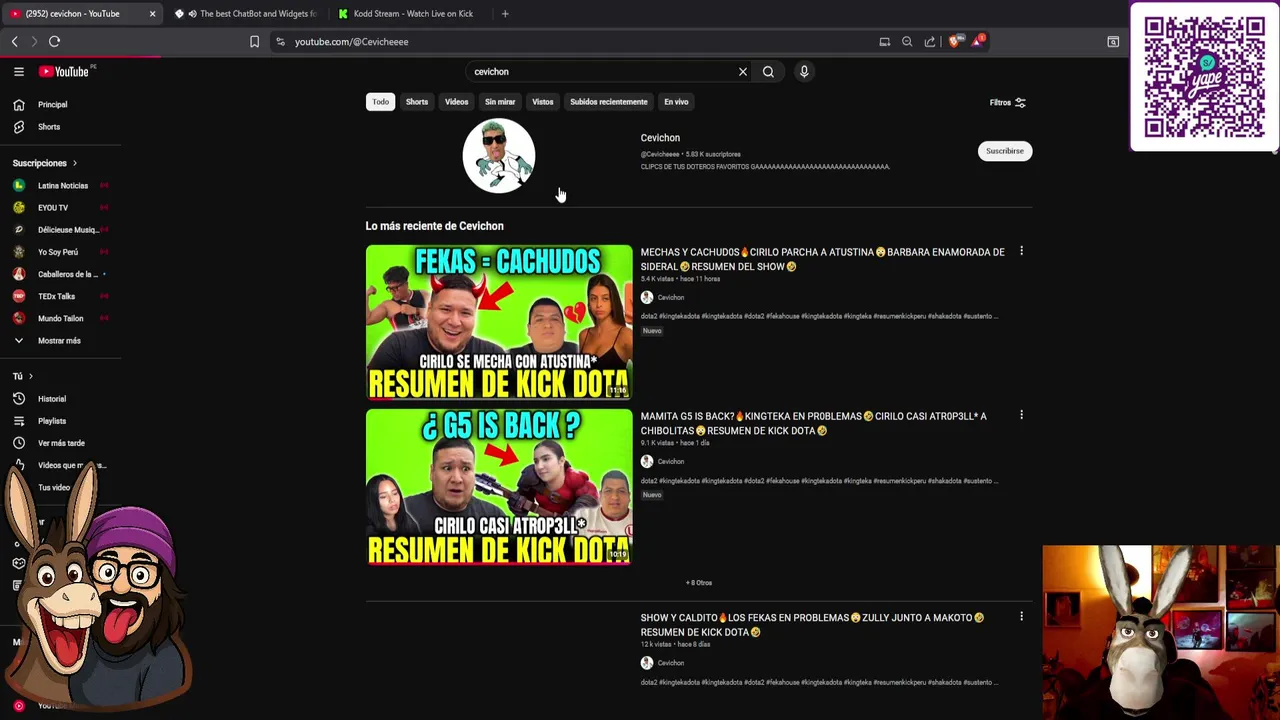This screenshot has height=720, width=1280.
Task: Go back in browser history
Action: [x=14, y=42]
